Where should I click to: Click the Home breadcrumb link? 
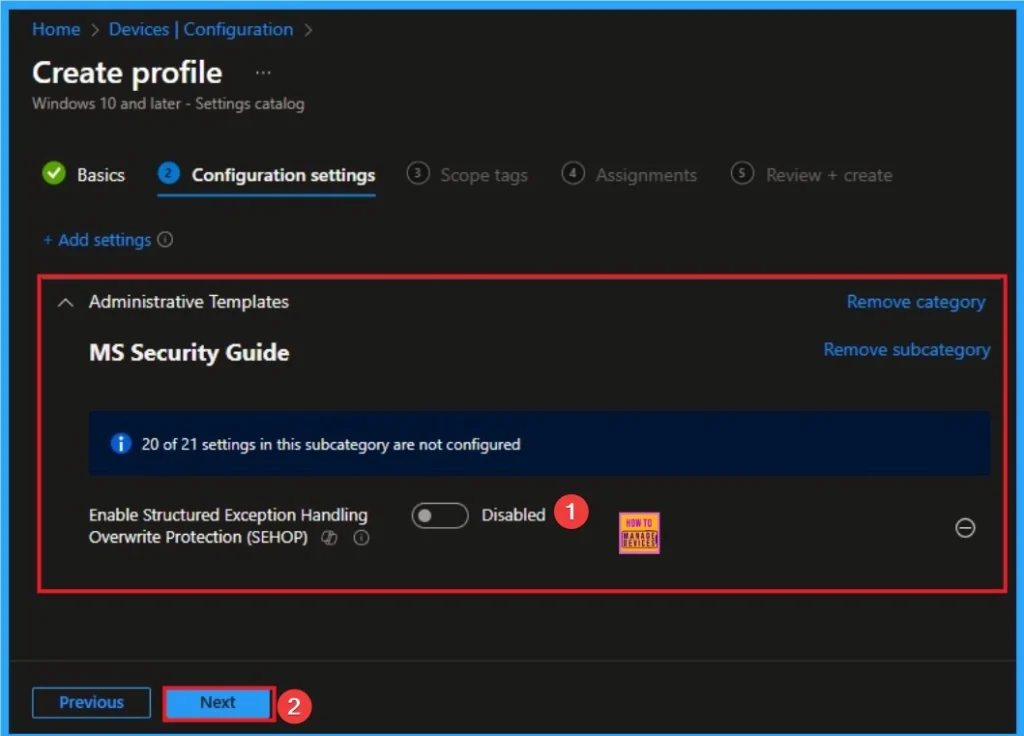[55, 29]
